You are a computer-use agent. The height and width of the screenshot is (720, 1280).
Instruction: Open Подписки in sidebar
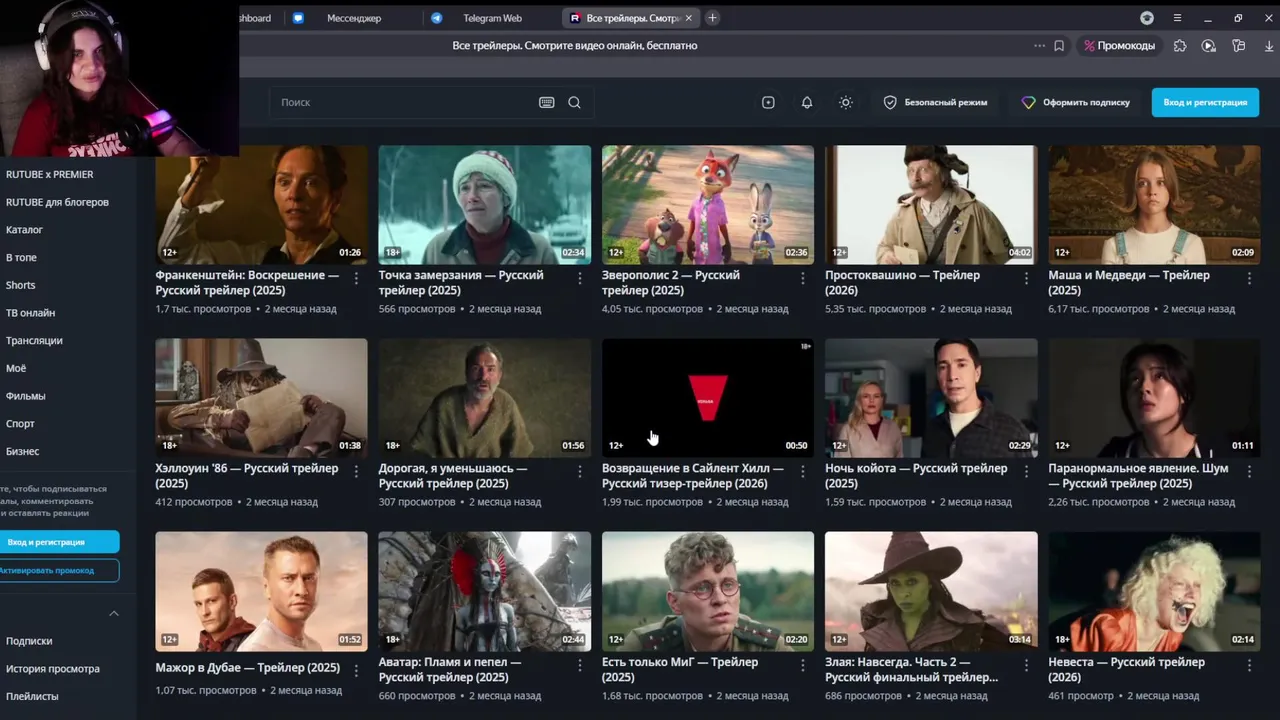point(29,641)
